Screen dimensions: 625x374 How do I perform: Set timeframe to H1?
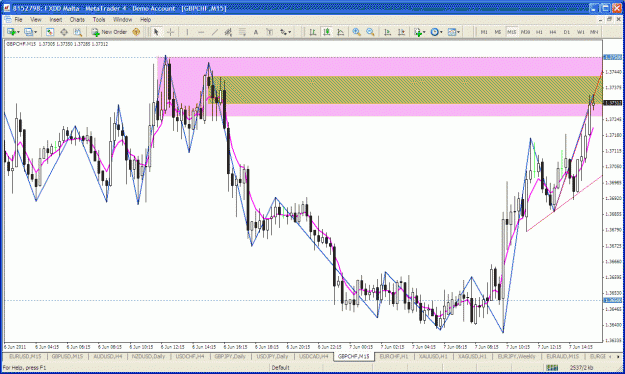tap(539, 32)
